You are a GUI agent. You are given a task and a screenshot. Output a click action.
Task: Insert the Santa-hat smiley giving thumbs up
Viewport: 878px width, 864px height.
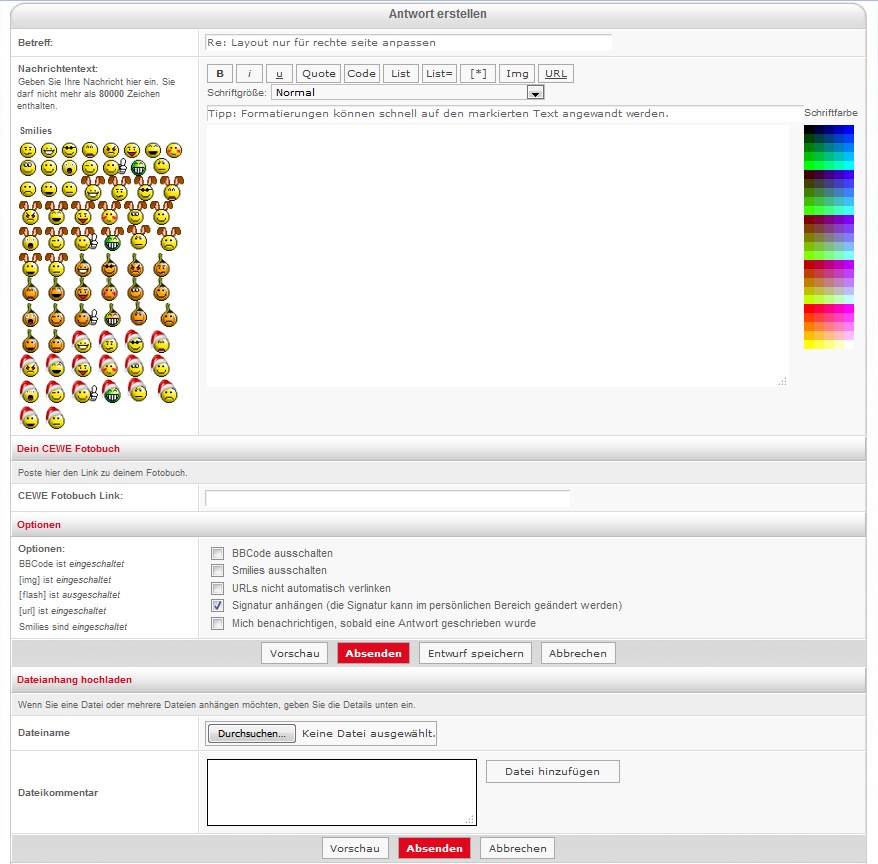click(86, 393)
